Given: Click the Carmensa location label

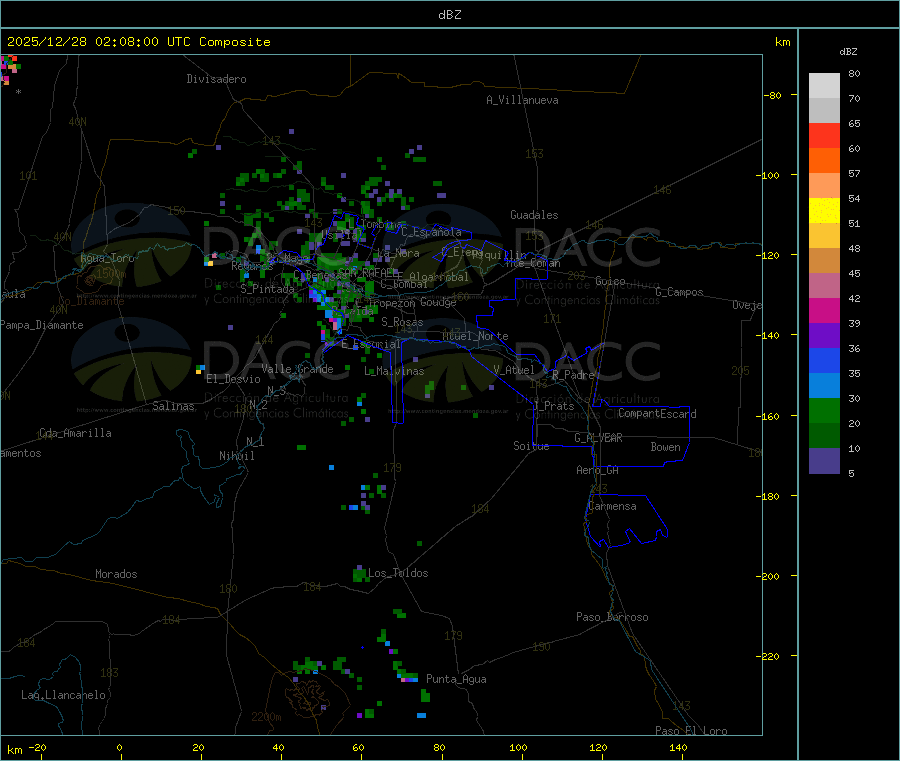Looking at the screenshot, I should click(612, 506).
